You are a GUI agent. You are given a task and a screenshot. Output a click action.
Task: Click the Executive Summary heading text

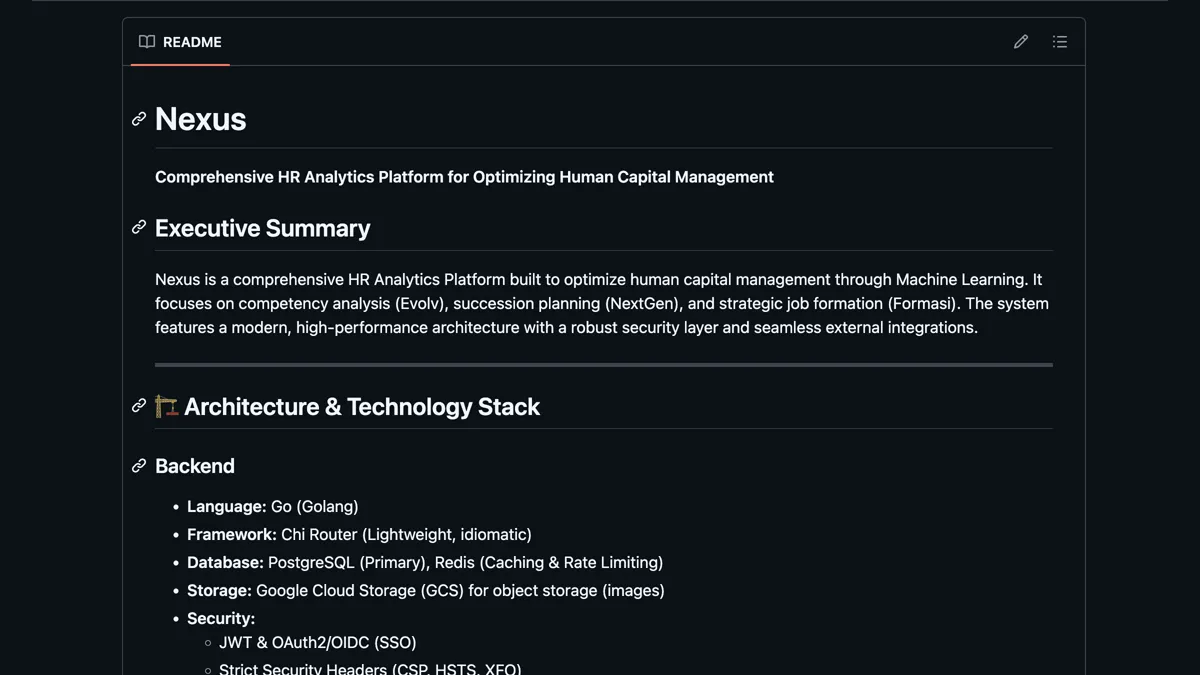point(262,228)
